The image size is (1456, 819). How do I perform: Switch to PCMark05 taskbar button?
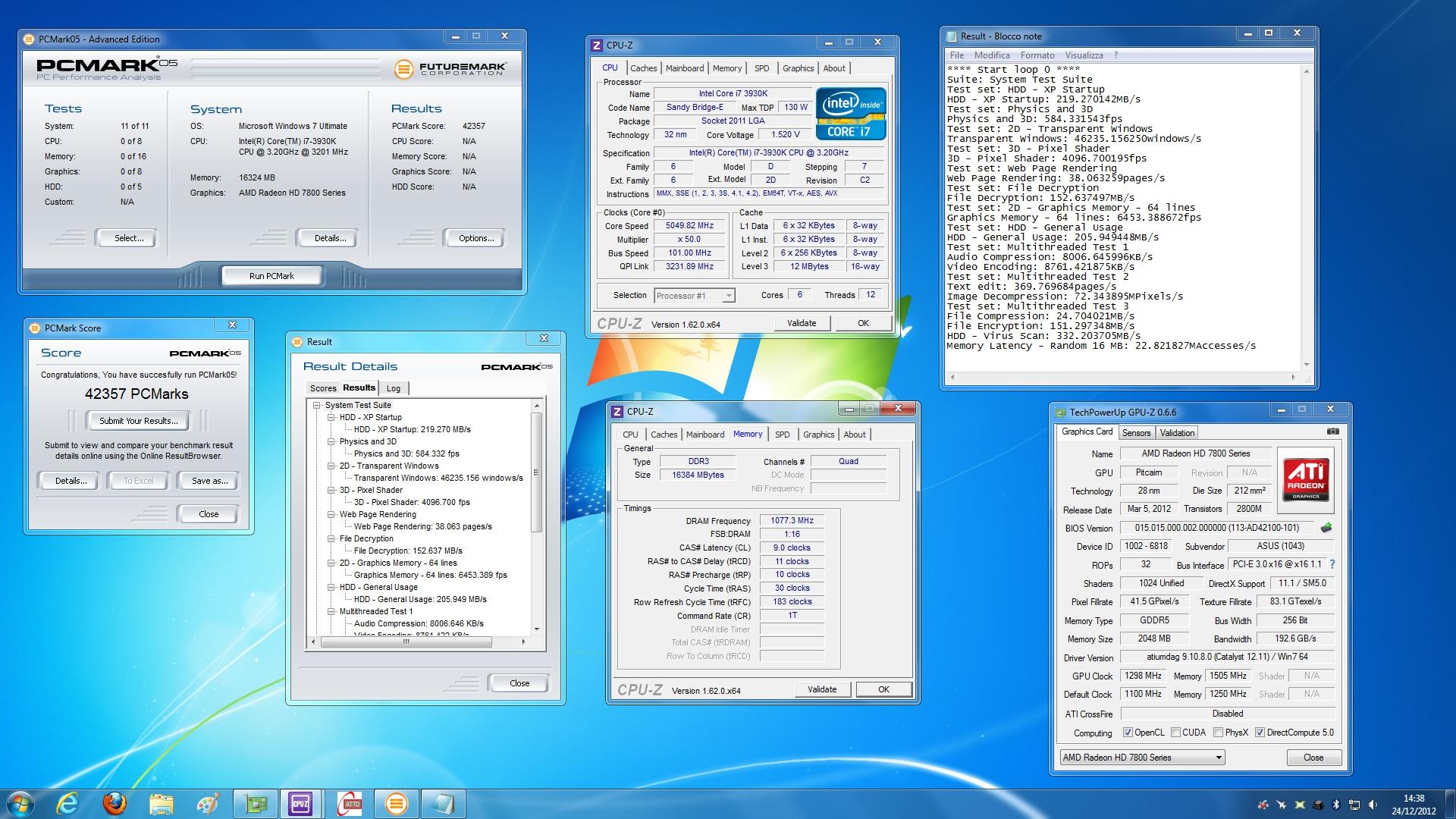[x=396, y=804]
